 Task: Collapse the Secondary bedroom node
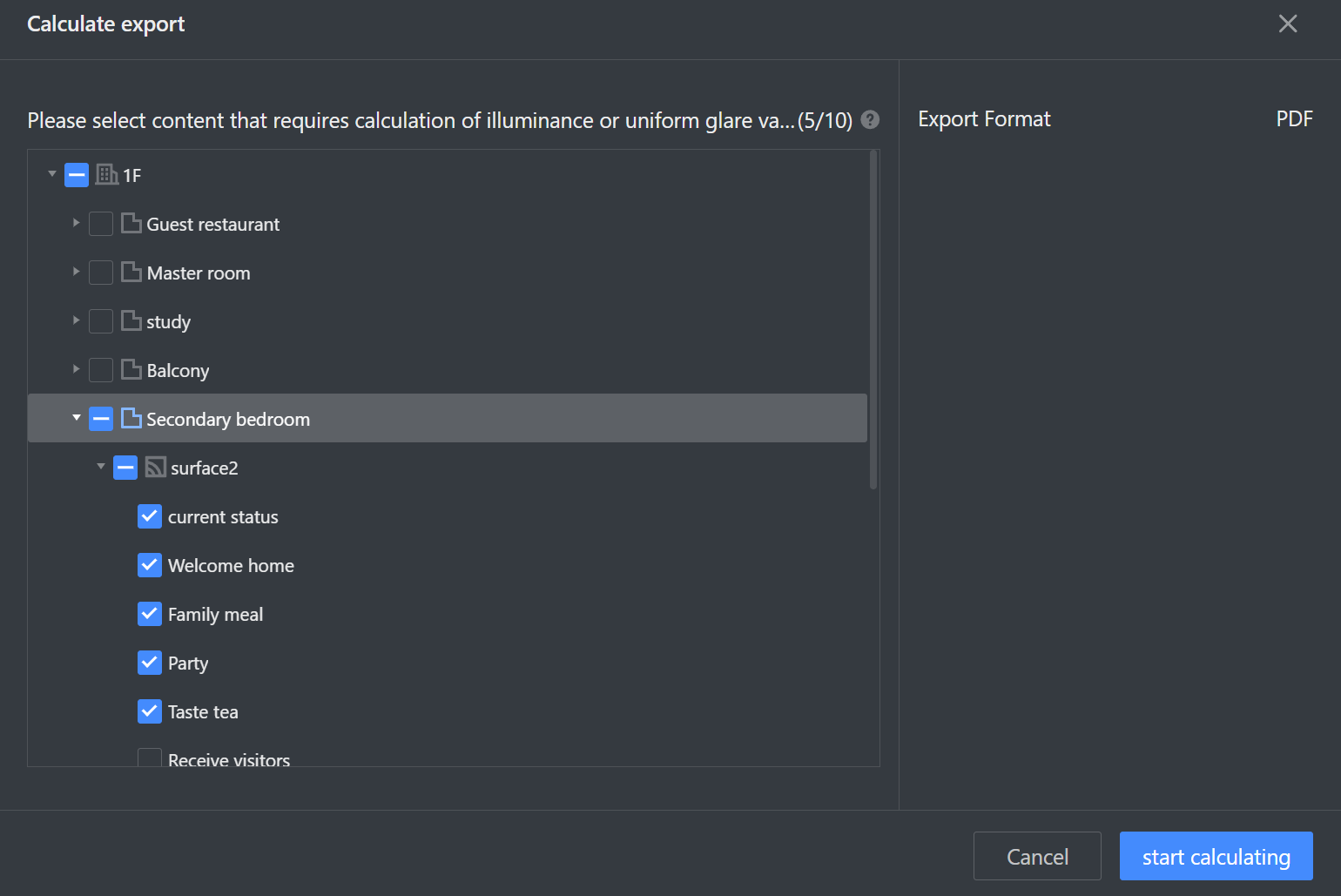point(77,419)
